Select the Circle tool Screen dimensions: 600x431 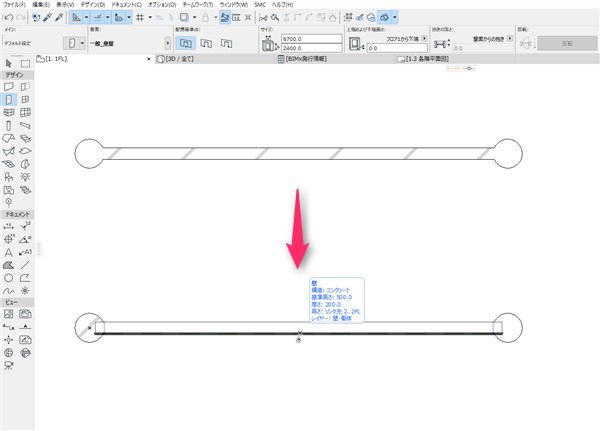(x=8, y=278)
